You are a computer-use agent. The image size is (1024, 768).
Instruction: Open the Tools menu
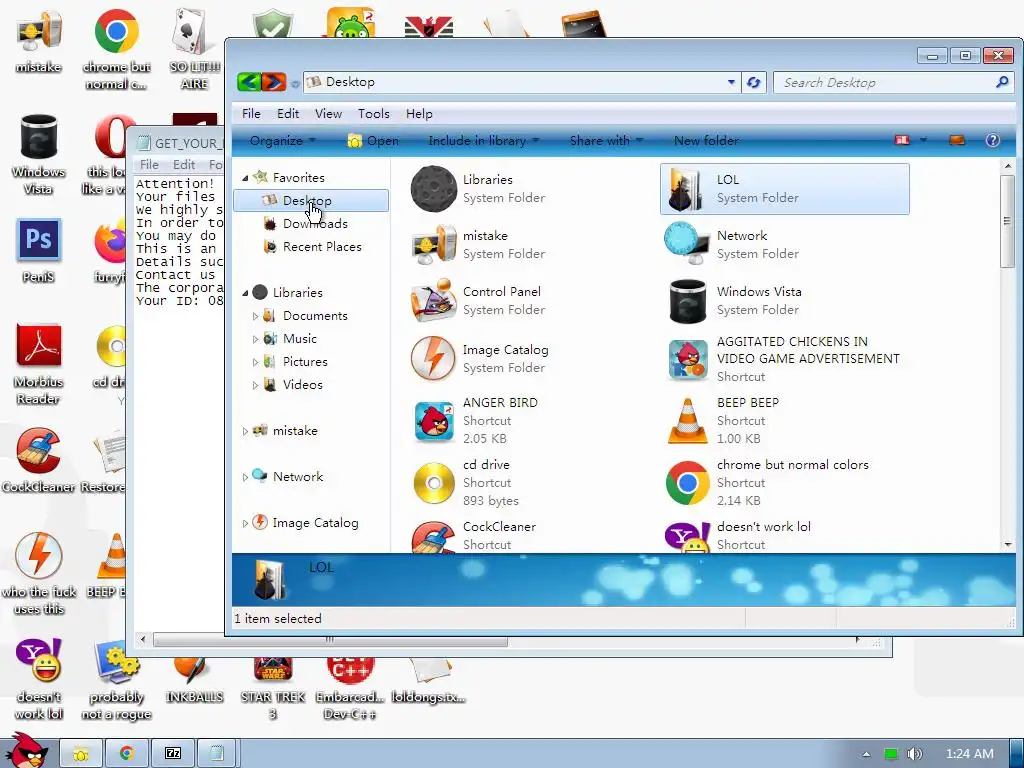(374, 114)
